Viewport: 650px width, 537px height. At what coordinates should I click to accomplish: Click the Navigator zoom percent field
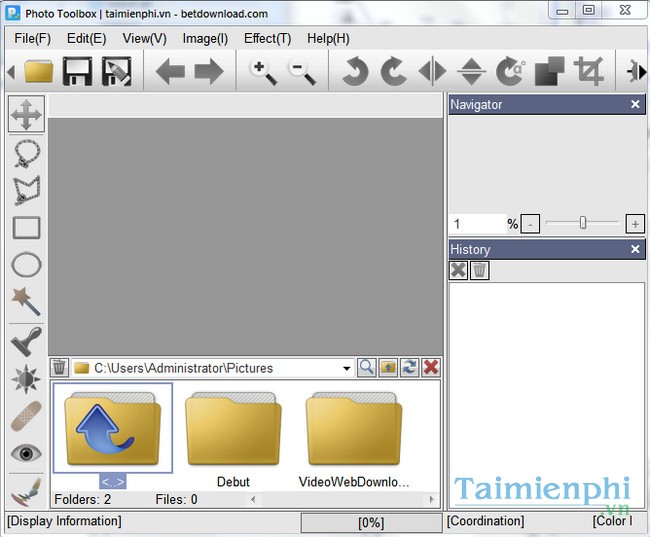(478, 224)
